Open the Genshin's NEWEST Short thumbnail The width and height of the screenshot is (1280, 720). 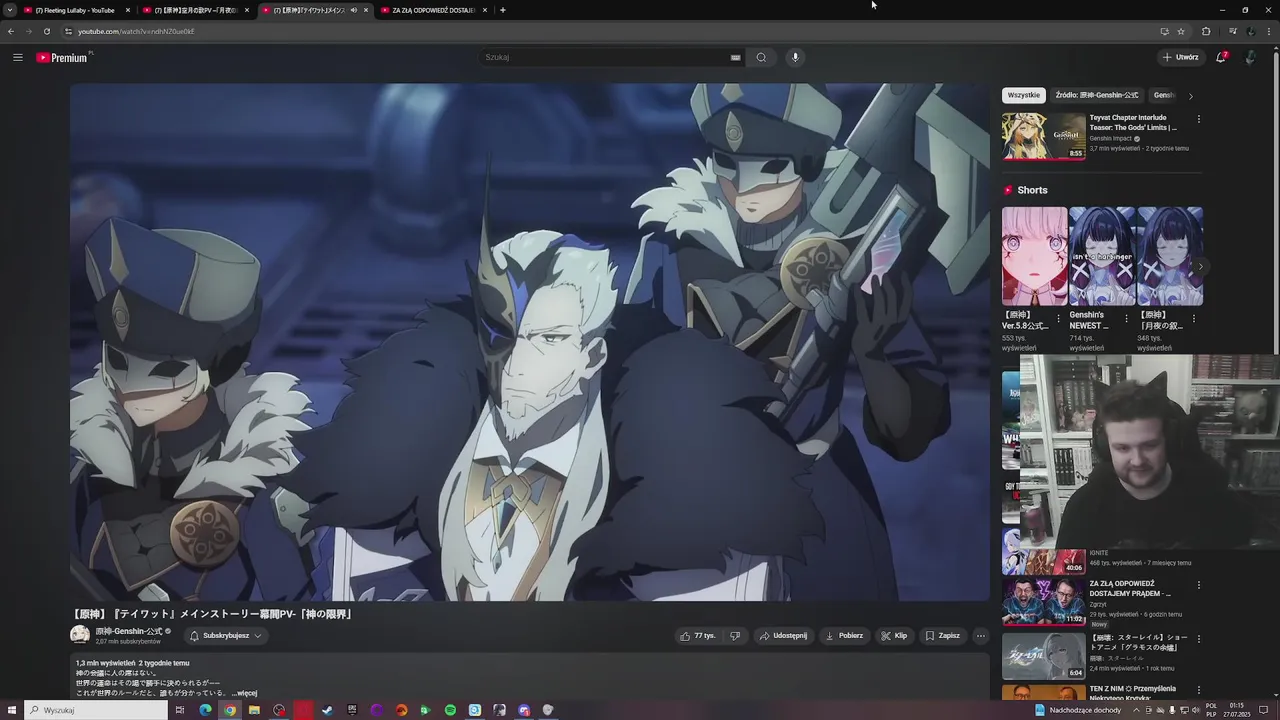tap(1102, 256)
